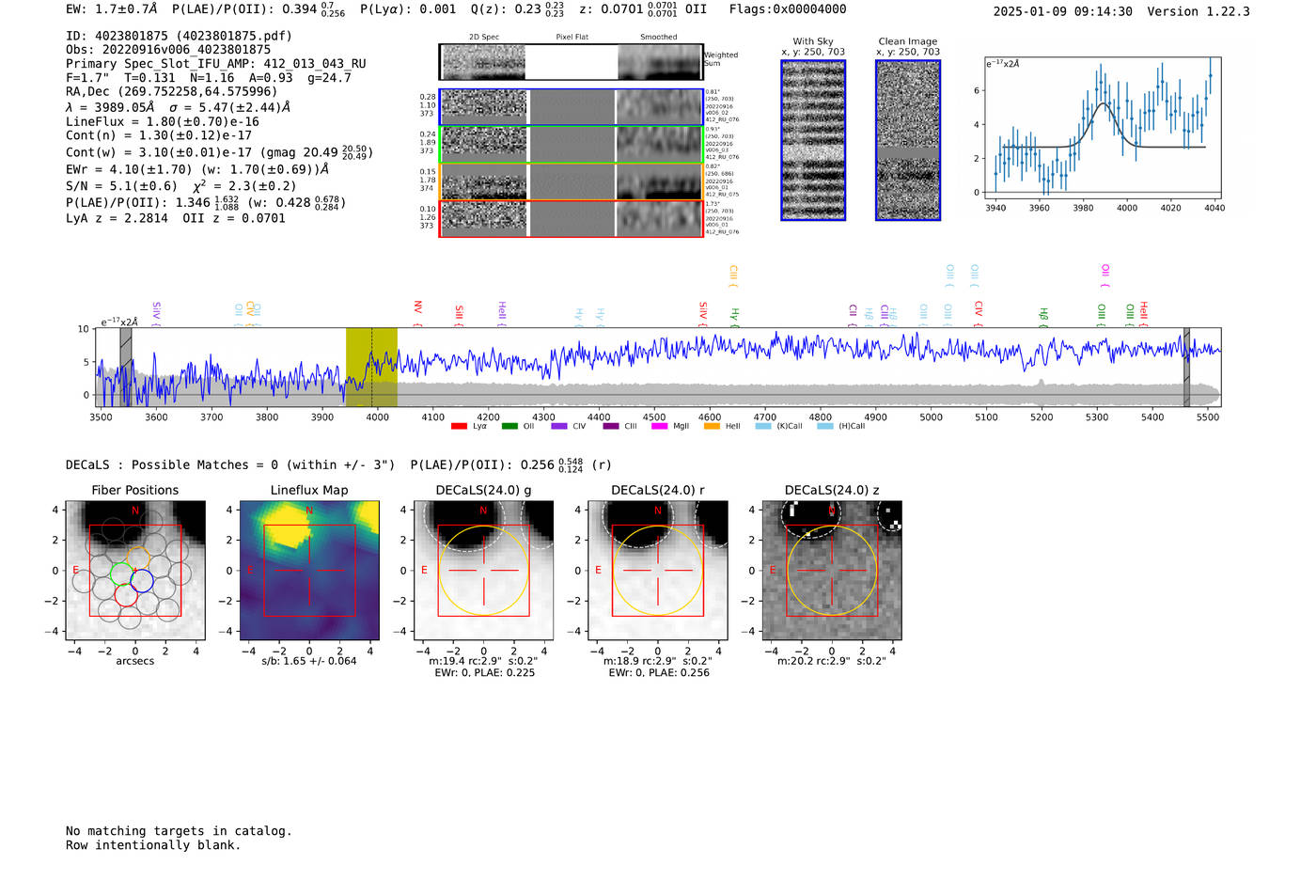
Task: Click the blue fiber circle in Fiber Positions
Action: pyautogui.click(x=142, y=581)
